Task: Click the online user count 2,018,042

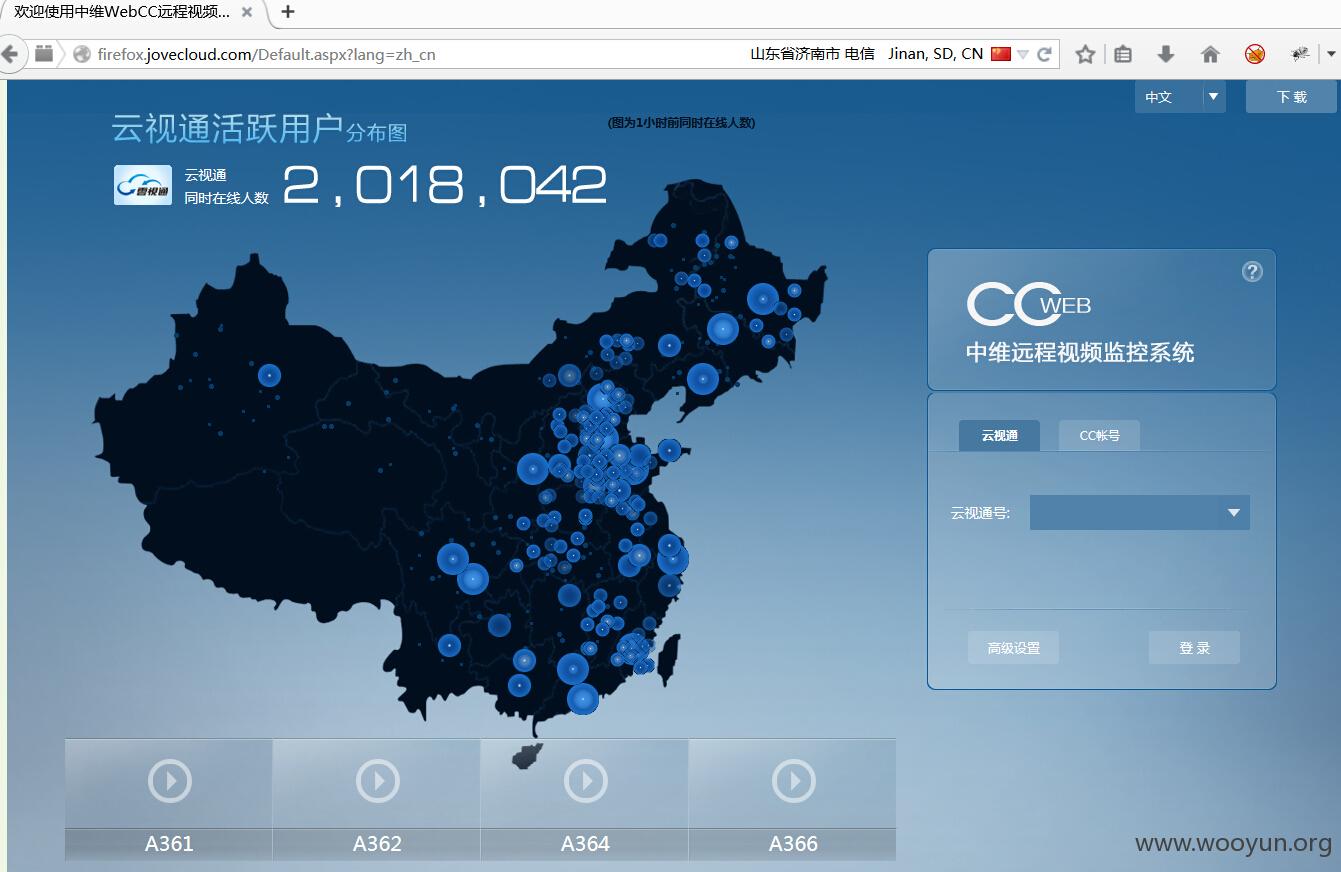Action: coord(445,185)
